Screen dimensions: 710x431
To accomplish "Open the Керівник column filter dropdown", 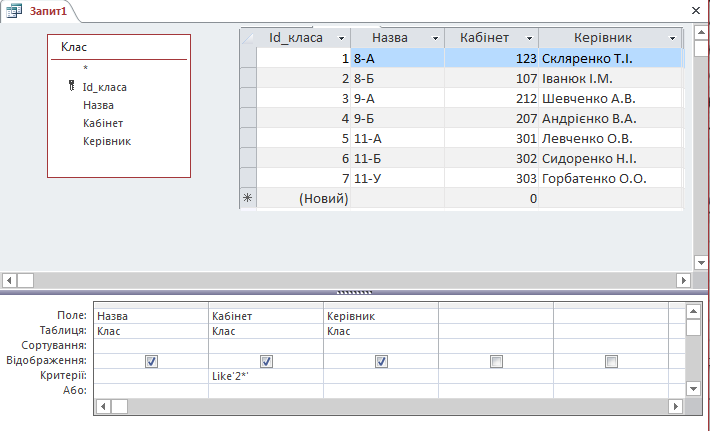I will [x=672, y=38].
